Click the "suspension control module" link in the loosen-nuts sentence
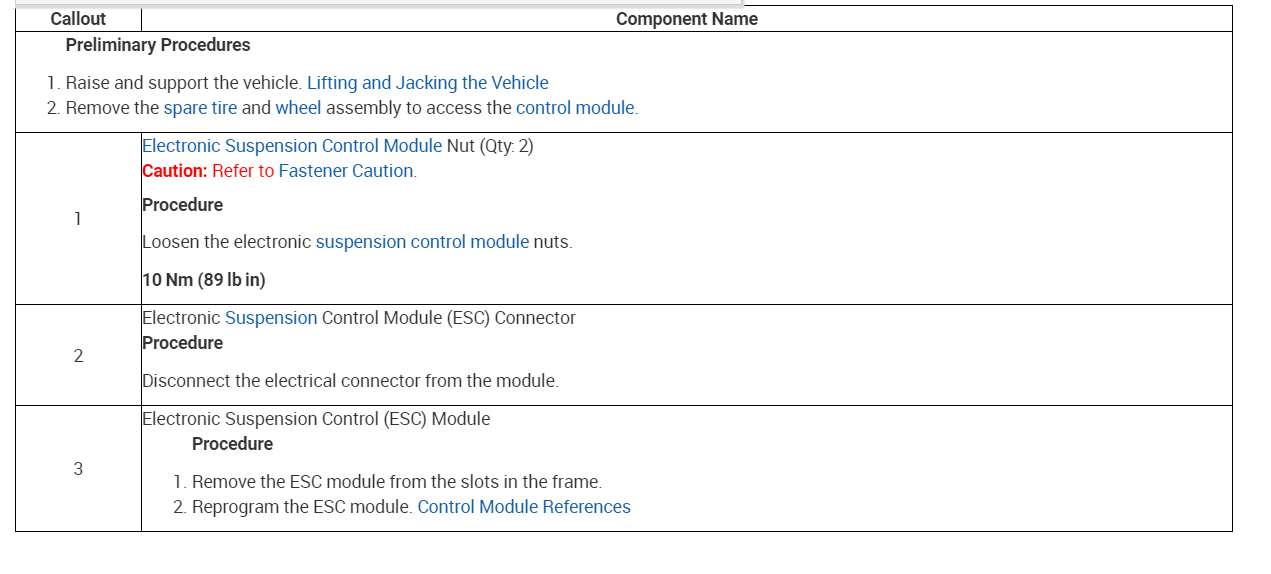 coord(422,242)
